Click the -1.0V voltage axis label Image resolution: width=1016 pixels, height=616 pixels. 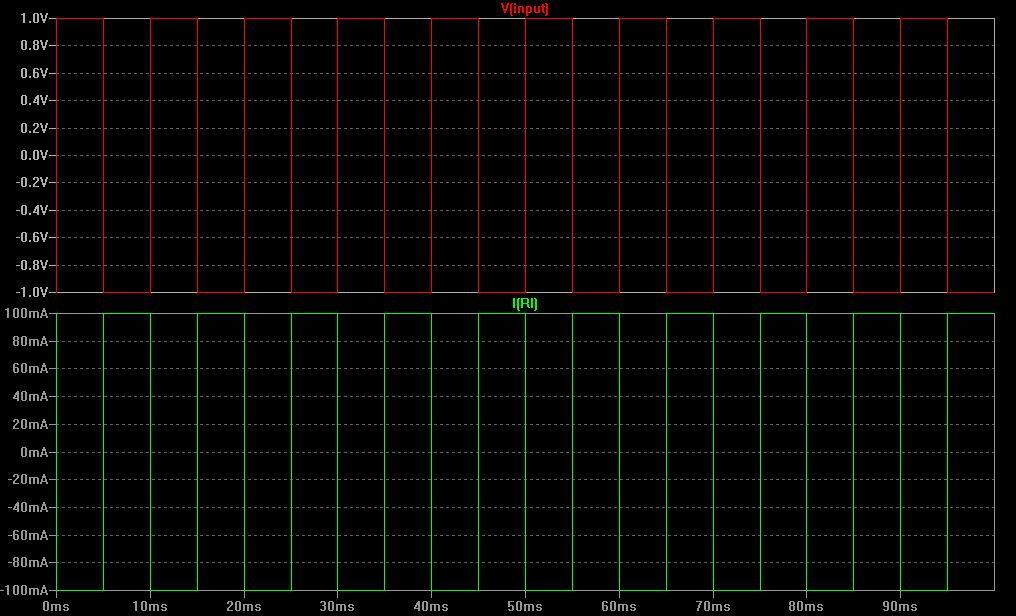(32, 292)
